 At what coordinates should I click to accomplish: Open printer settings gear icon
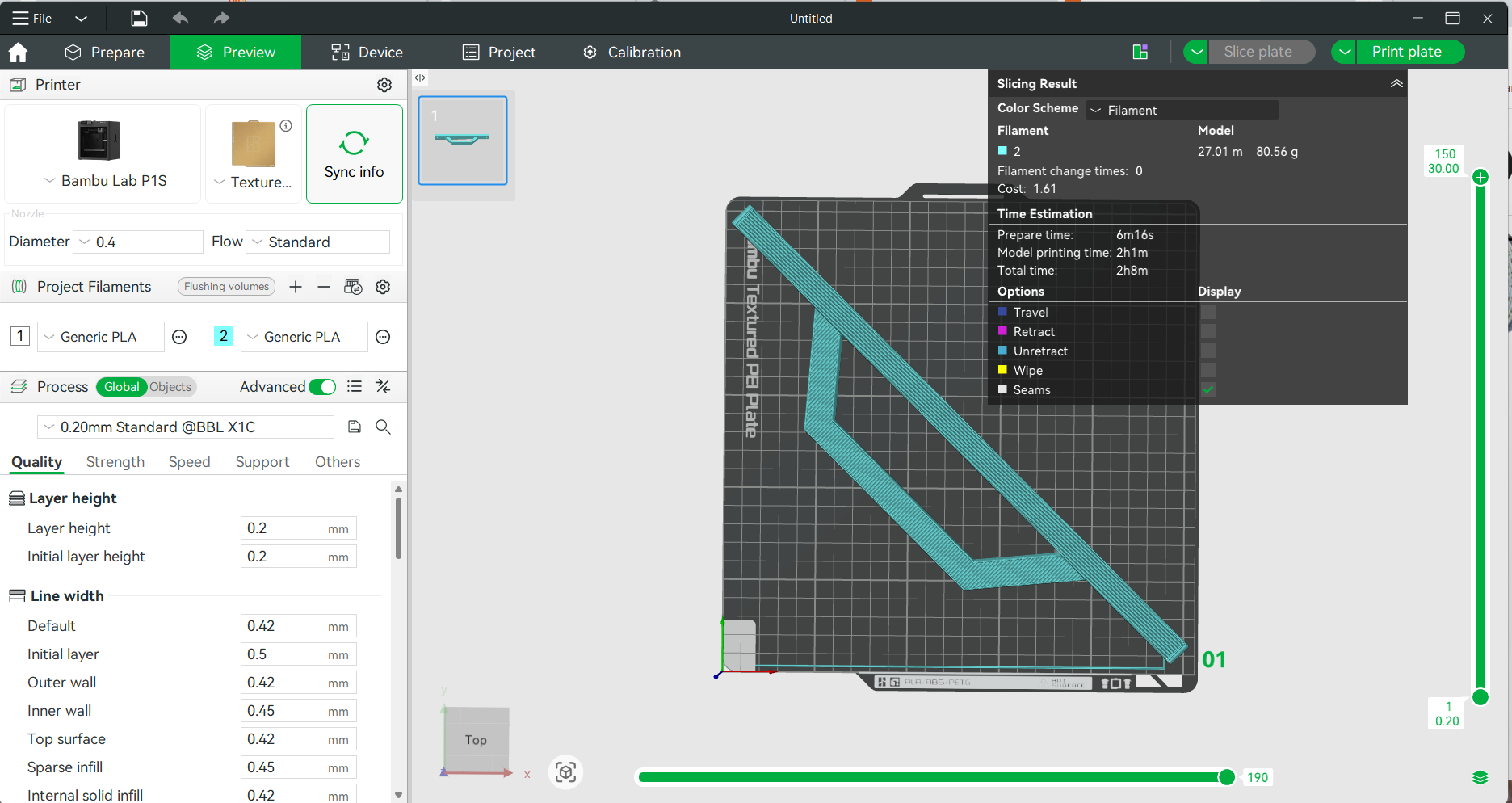(384, 85)
